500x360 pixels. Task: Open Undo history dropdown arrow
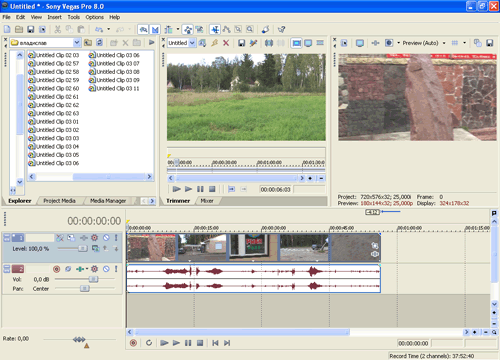tap(109, 29)
